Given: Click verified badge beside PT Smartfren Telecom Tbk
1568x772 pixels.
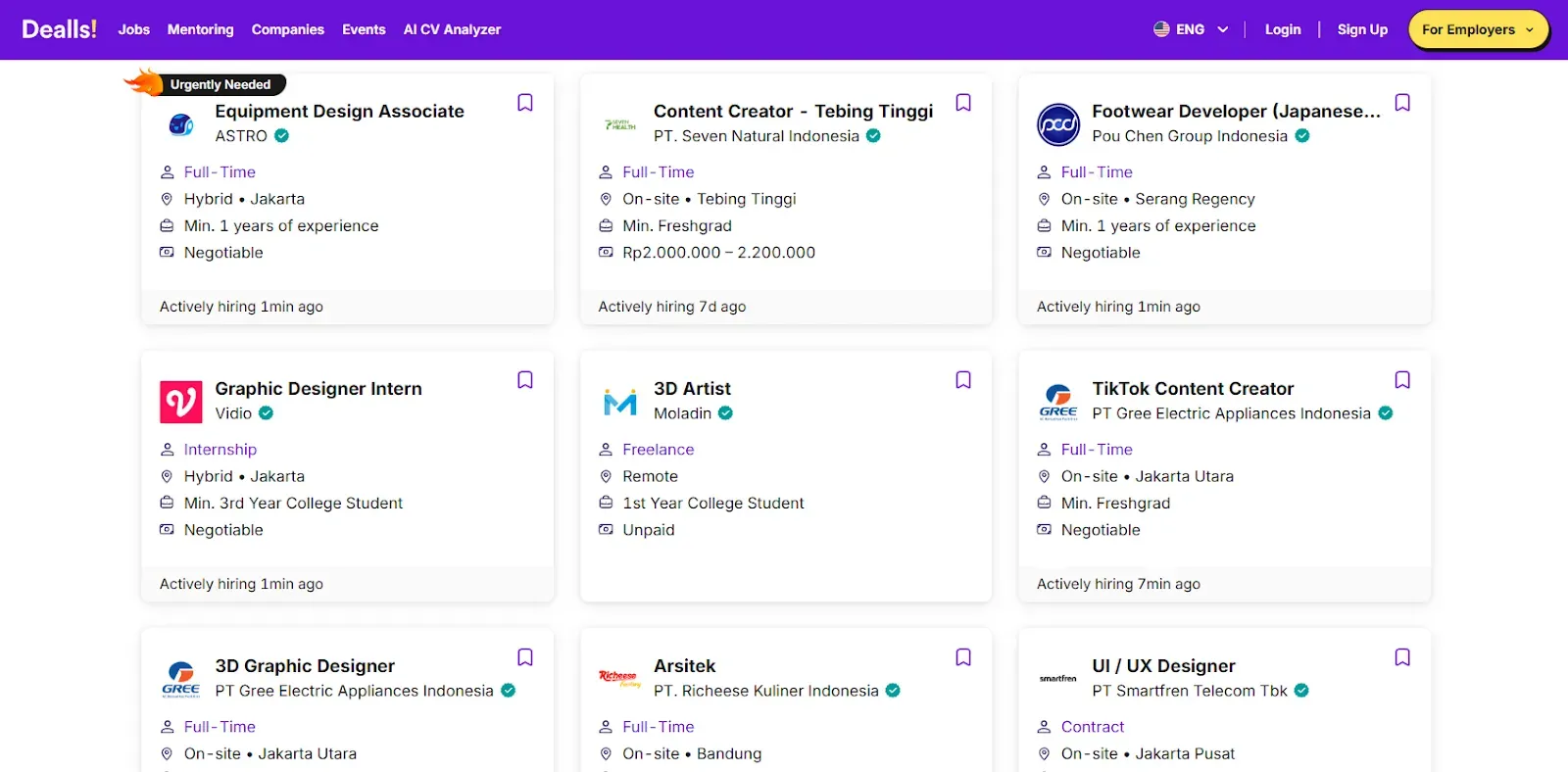Looking at the screenshot, I should [1301, 691].
